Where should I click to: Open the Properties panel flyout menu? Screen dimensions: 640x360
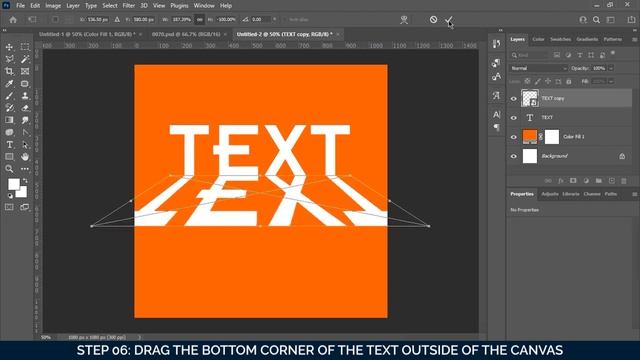pos(634,194)
